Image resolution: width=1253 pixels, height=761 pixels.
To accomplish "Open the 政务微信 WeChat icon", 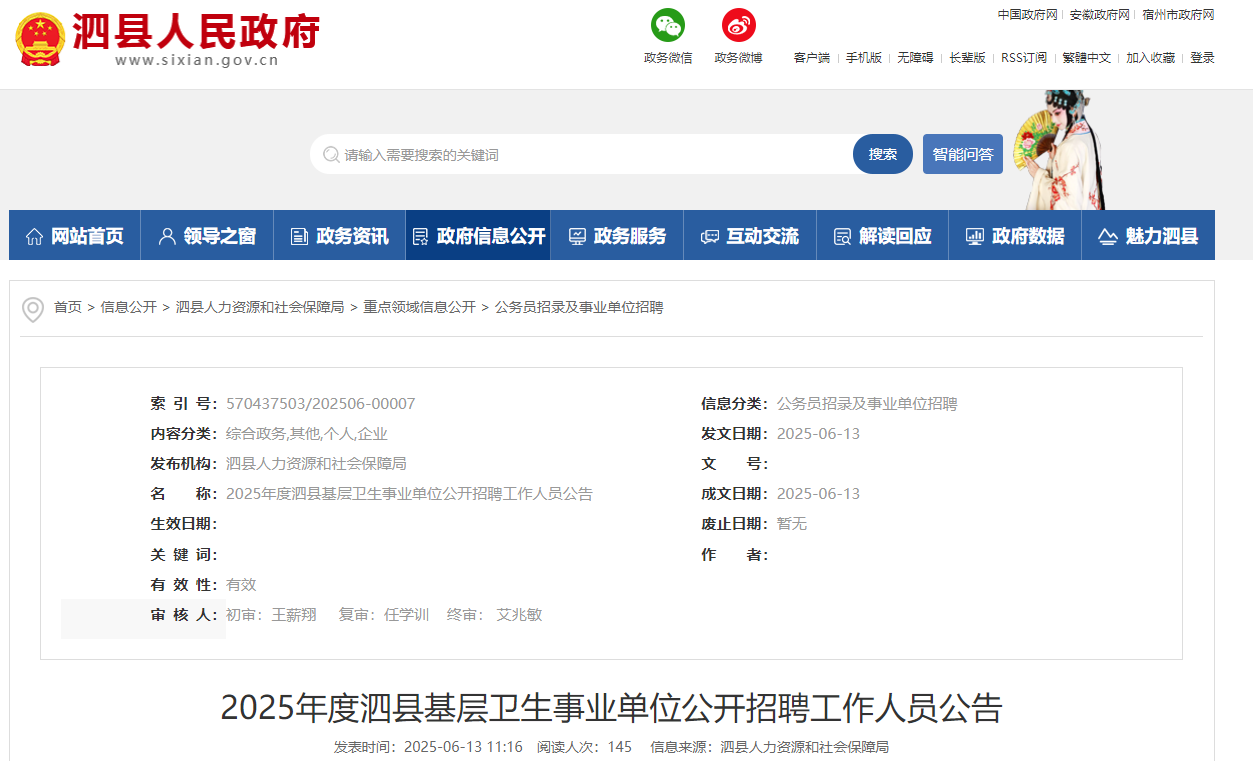I will point(668,25).
